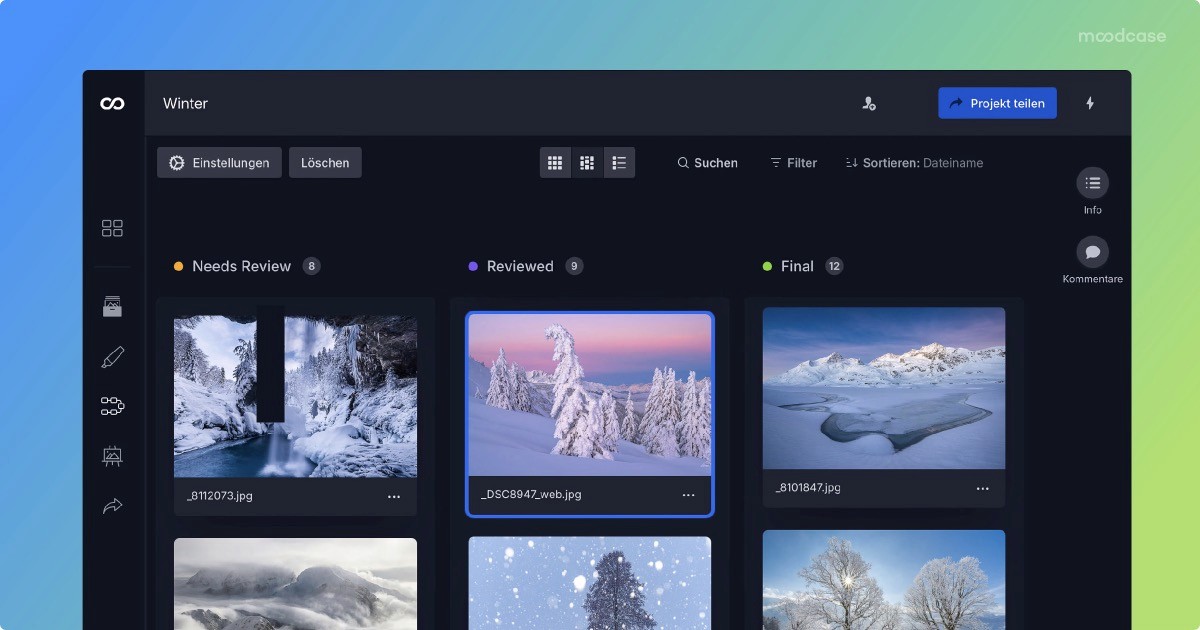Open the workflow diagram icon in sidebar
This screenshot has height=630, width=1200.
pos(112,406)
